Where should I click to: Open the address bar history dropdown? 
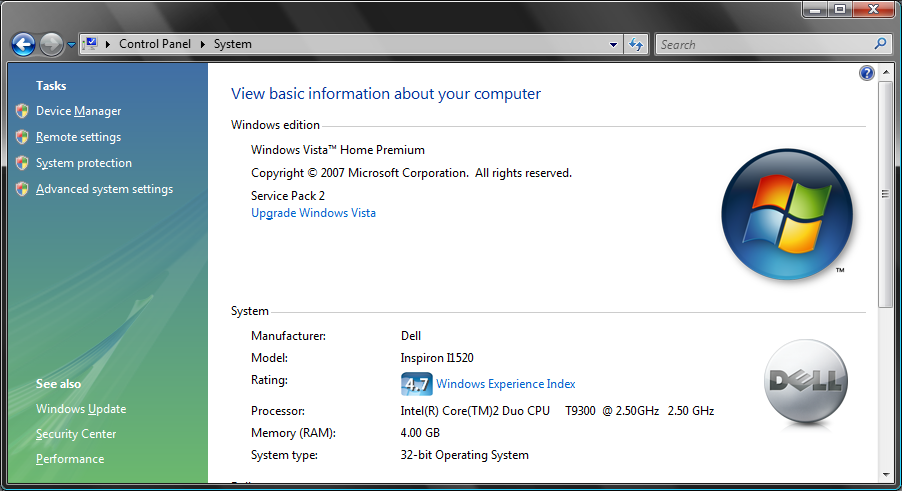click(x=613, y=44)
